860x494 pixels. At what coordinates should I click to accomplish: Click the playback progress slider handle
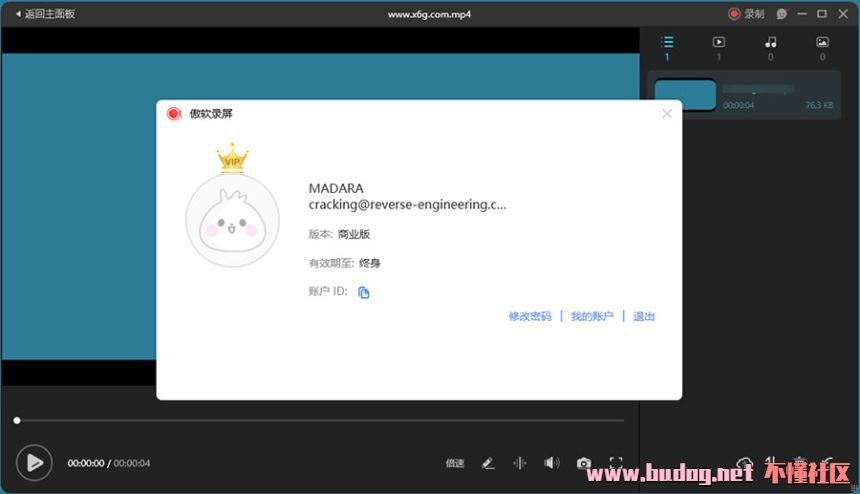click(17, 420)
